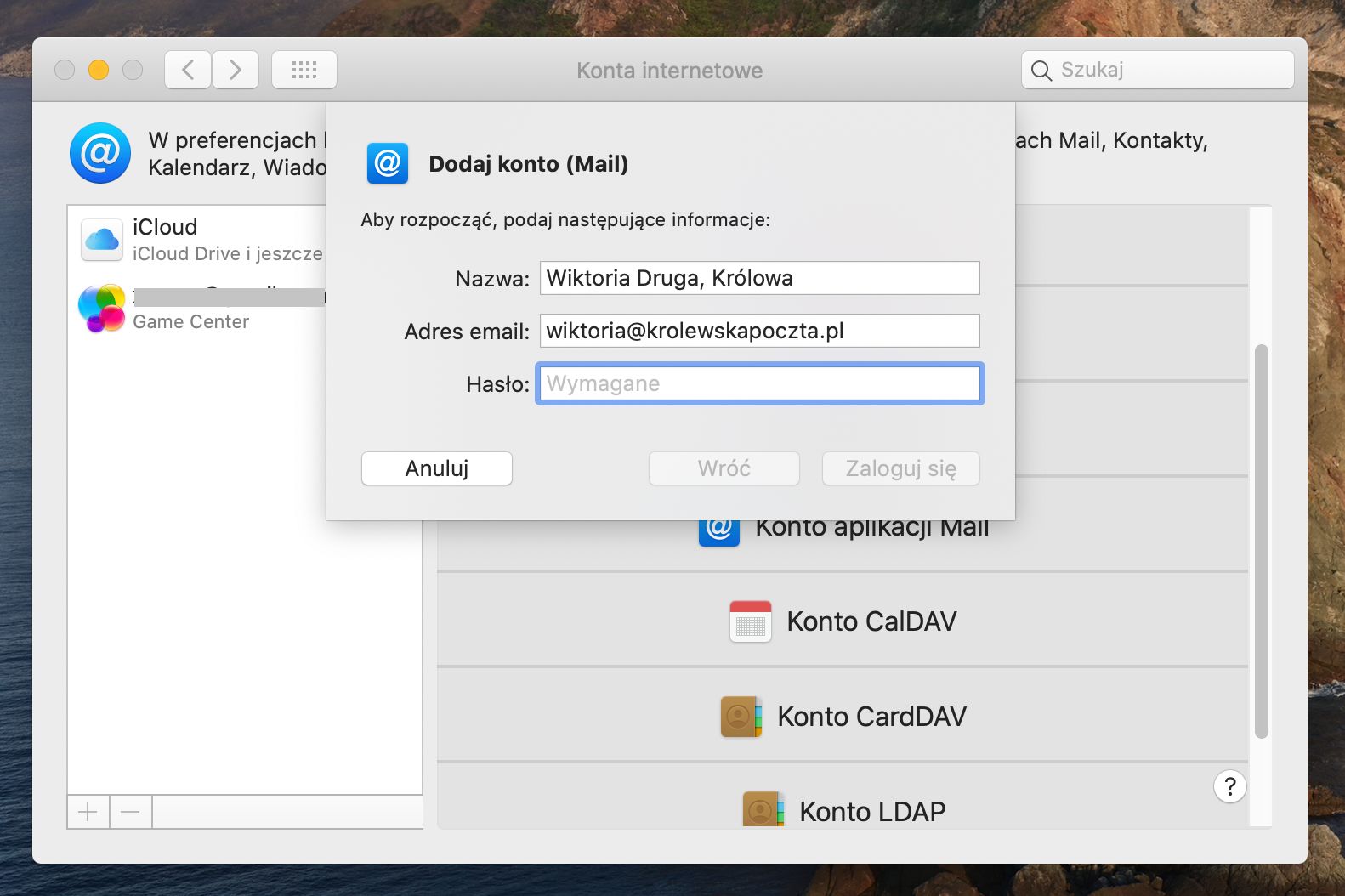Viewport: 1345px width, 896px height.
Task: Choose Konto CardDAV from the account types
Action: point(843,717)
